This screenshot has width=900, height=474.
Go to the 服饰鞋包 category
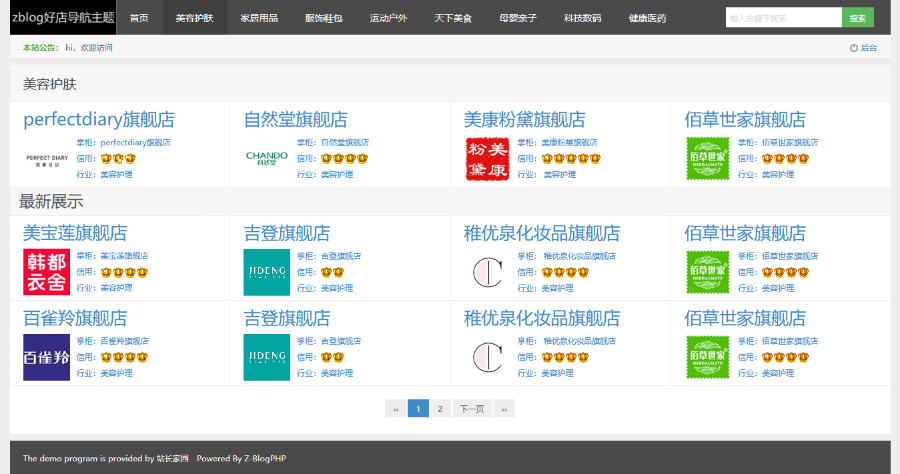click(324, 18)
